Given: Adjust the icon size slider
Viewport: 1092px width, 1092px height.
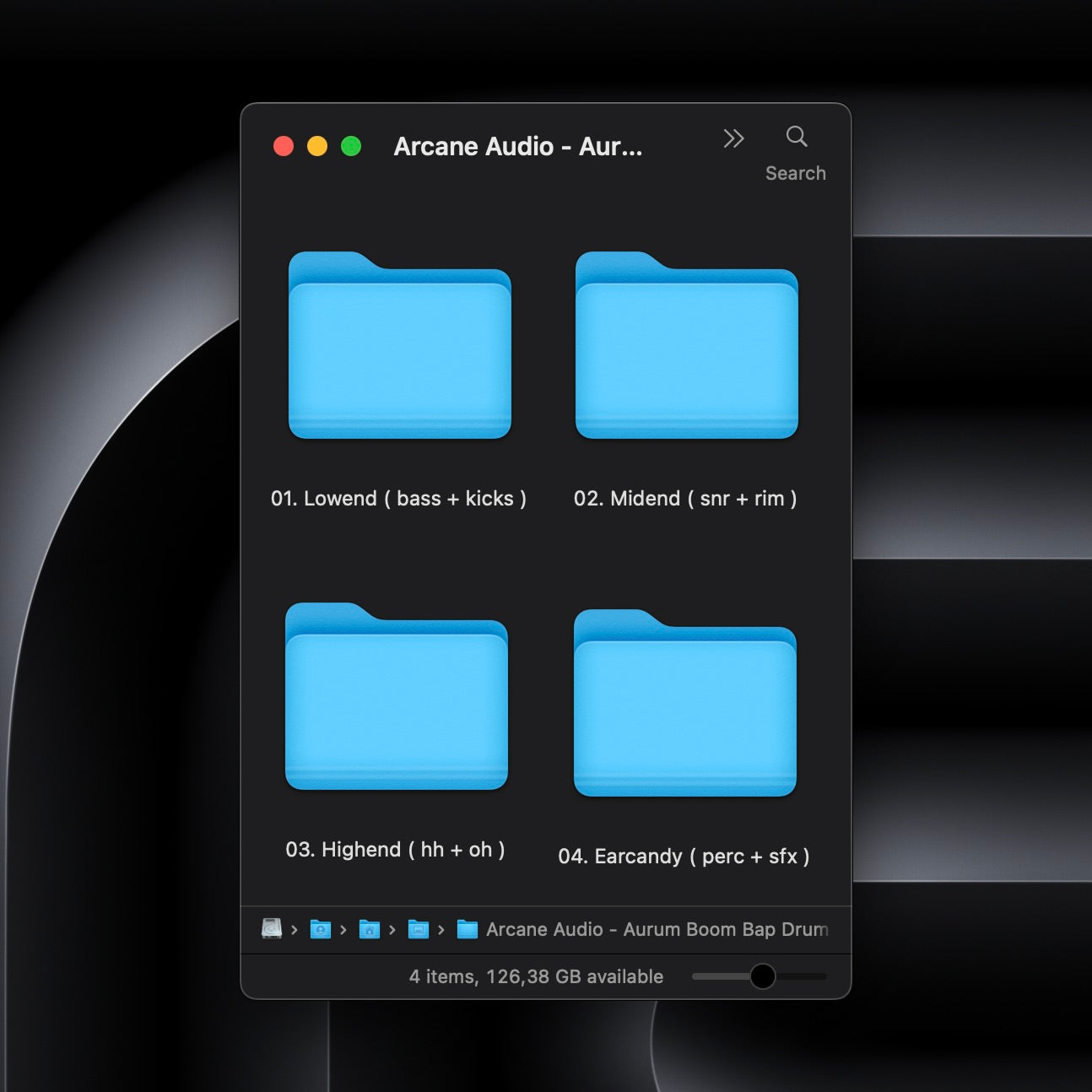Looking at the screenshot, I should (x=763, y=976).
